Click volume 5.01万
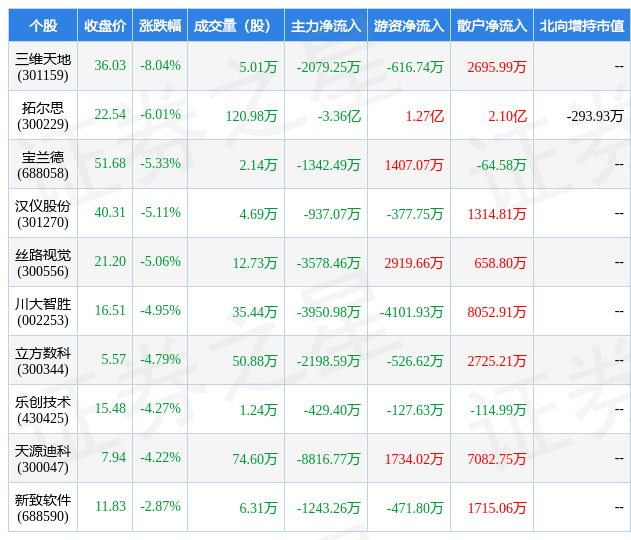This screenshot has width=631, height=540. [258, 67]
